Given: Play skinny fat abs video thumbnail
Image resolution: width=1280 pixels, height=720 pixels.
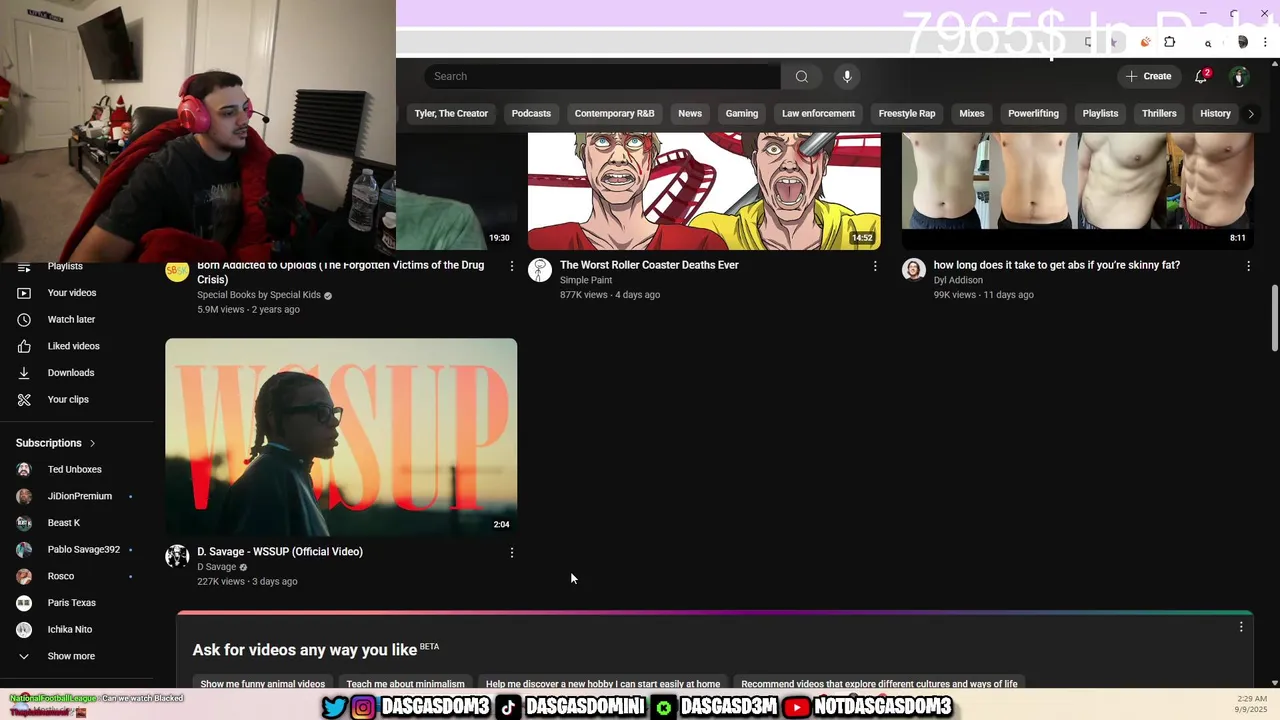Looking at the screenshot, I should [x=1077, y=191].
